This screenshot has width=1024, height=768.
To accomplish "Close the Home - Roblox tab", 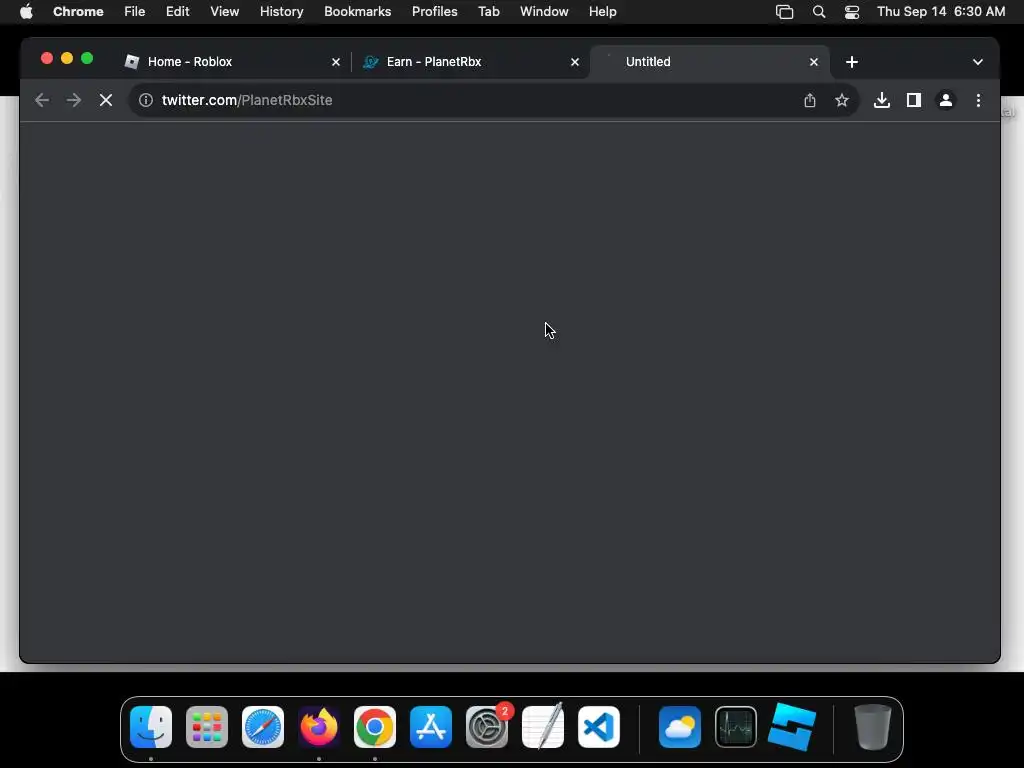I will click(336, 62).
